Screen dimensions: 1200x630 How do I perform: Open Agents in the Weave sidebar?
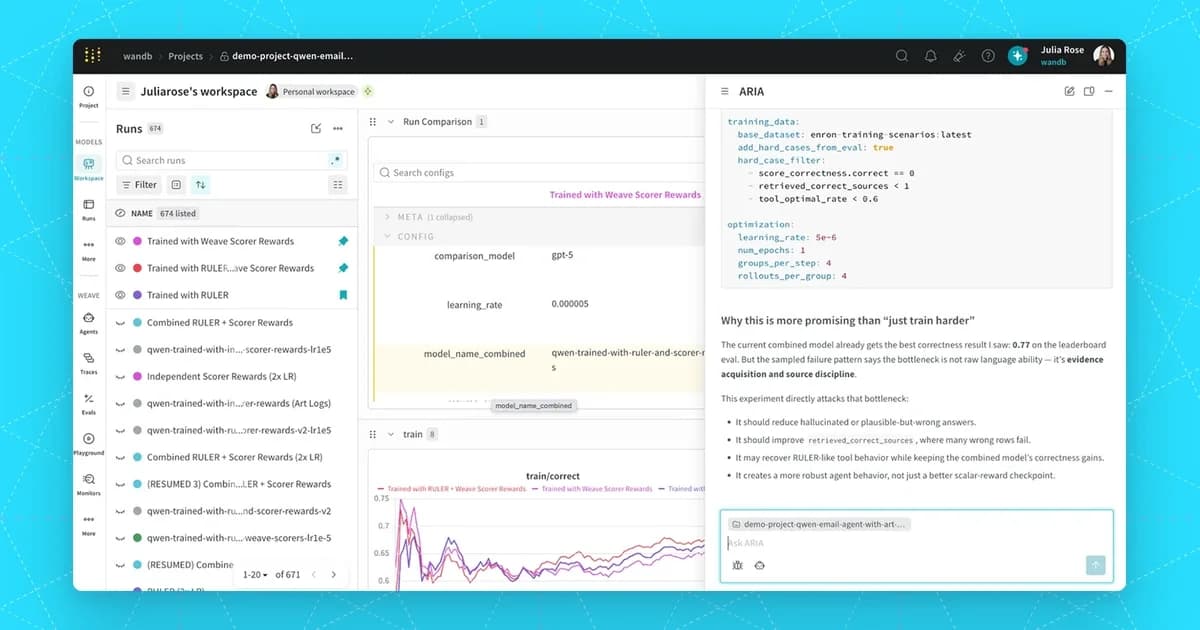[89, 322]
